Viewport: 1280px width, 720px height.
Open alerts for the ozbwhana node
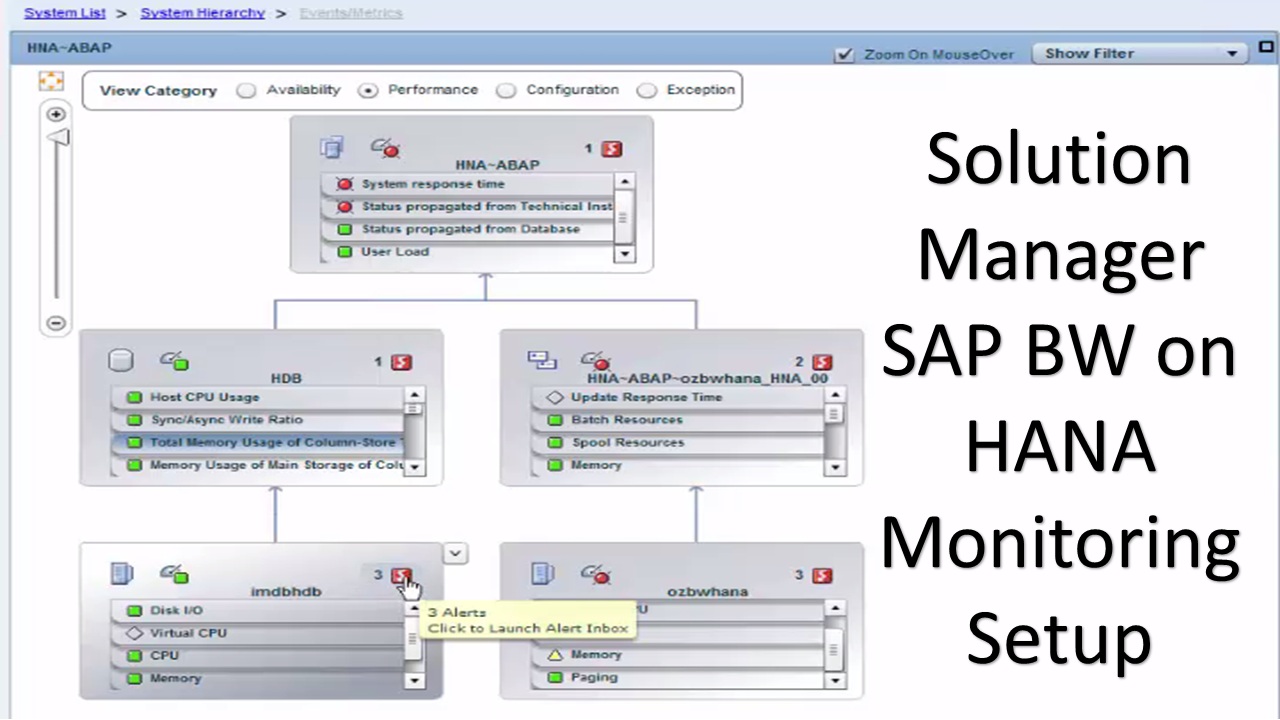[x=822, y=575]
